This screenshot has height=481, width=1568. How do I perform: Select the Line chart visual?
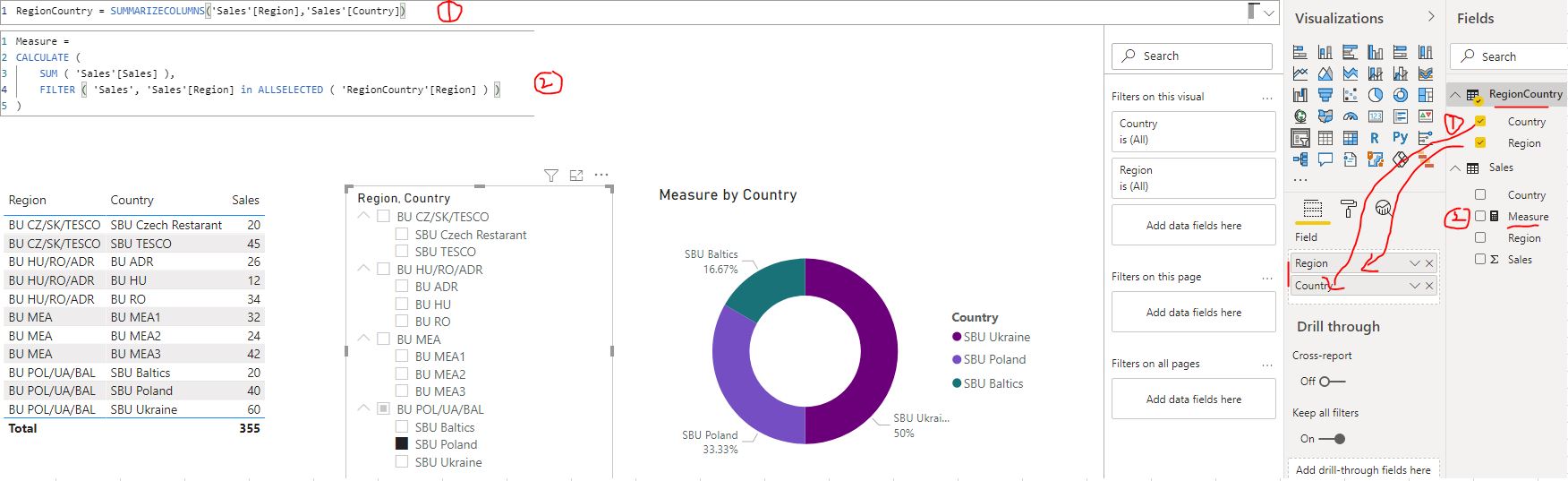(1300, 73)
